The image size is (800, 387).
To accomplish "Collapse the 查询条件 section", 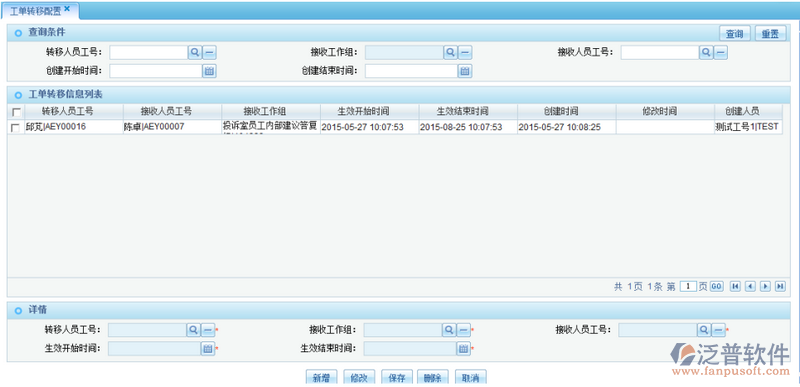I will (x=18, y=33).
